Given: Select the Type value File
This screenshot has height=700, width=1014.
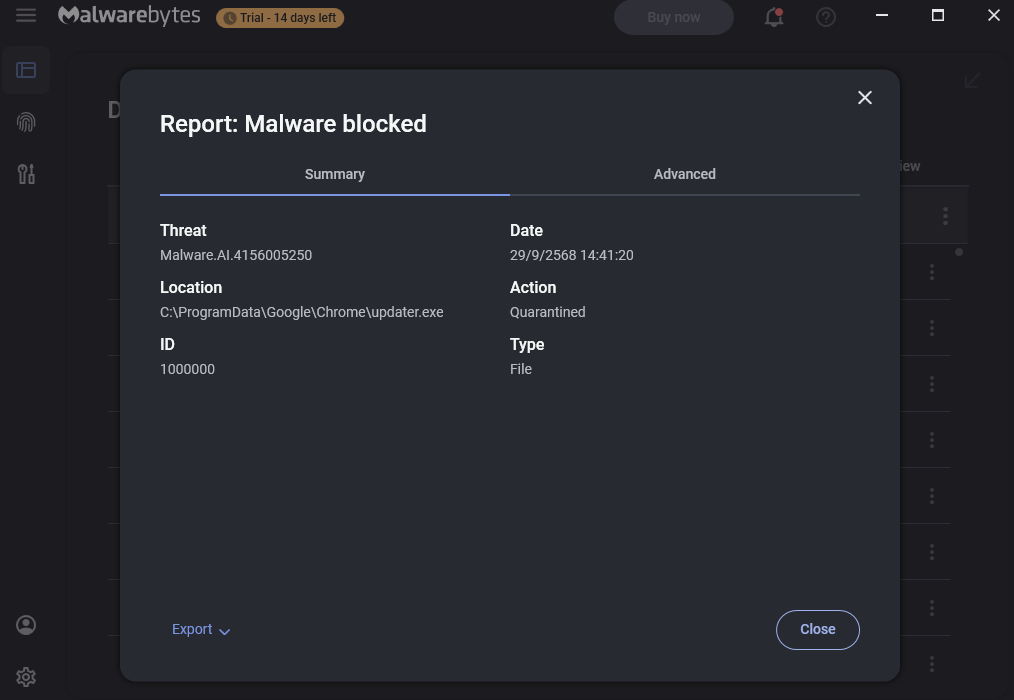Looking at the screenshot, I should (x=521, y=369).
